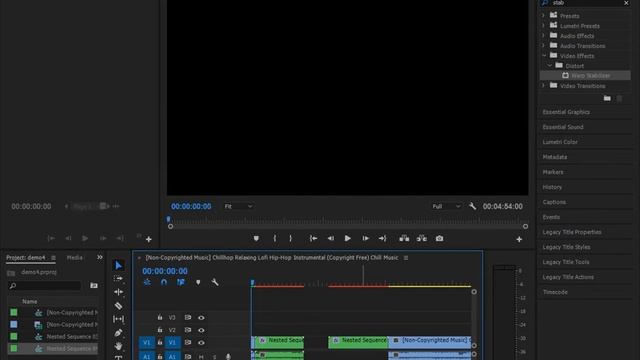Toggle Snap magnet in the timeline
This screenshot has width=640, height=360.
tap(164, 282)
